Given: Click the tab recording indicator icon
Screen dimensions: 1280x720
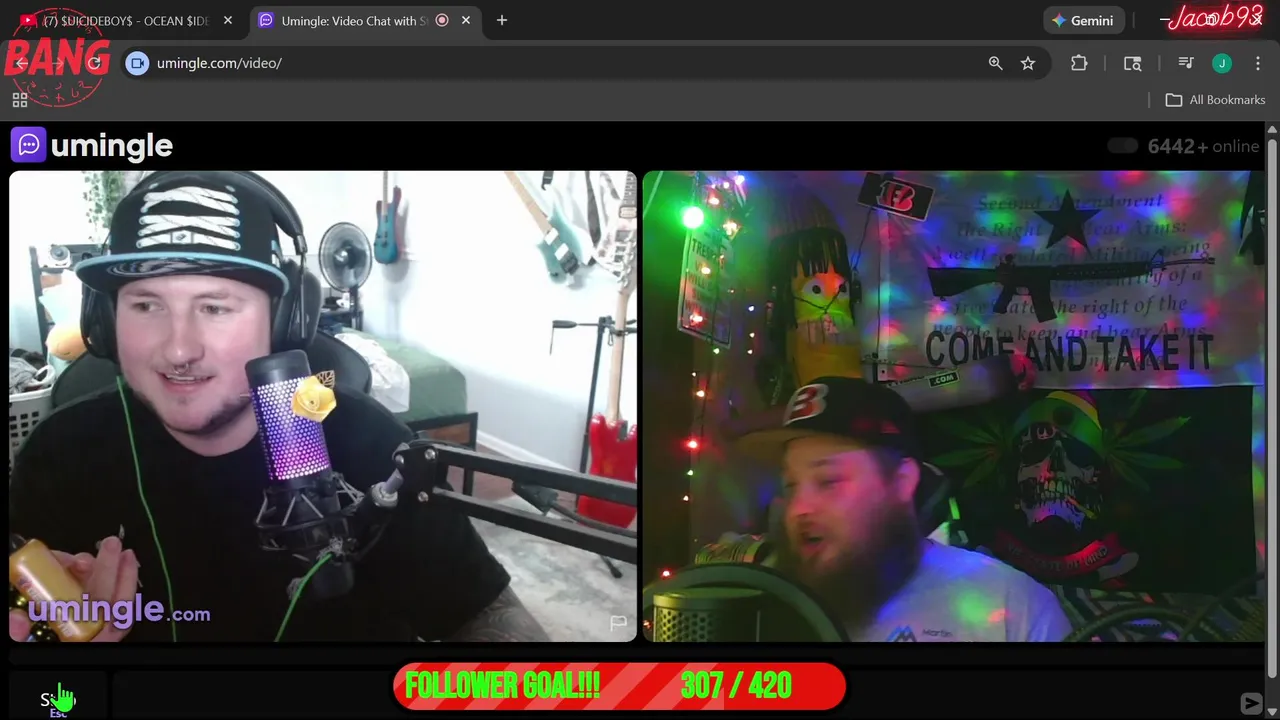Looking at the screenshot, I should click(442, 20).
